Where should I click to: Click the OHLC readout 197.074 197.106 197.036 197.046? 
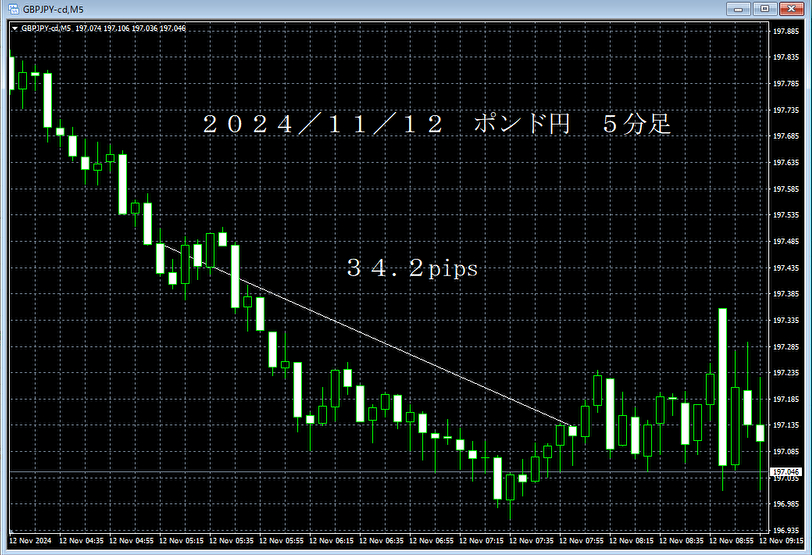click(x=130, y=28)
